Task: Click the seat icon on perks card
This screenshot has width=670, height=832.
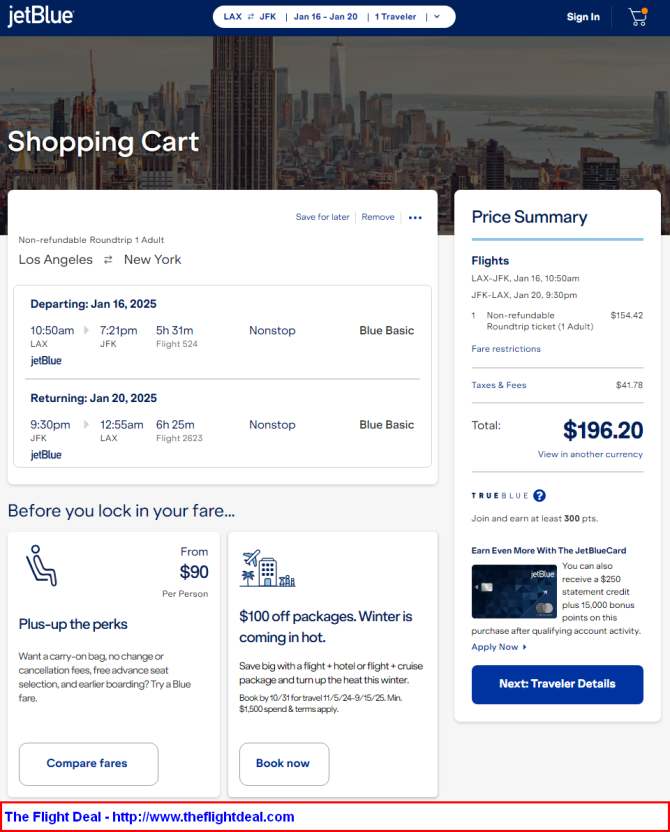Action: (x=41, y=566)
